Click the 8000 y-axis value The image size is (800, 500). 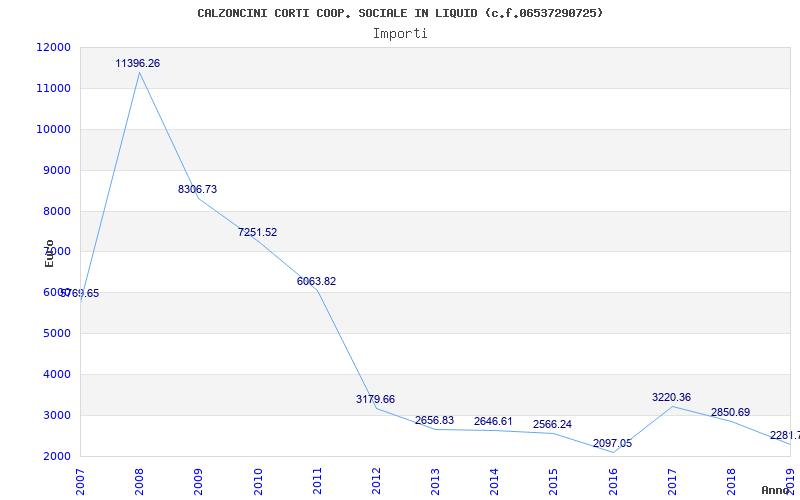click(x=56, y=211)
